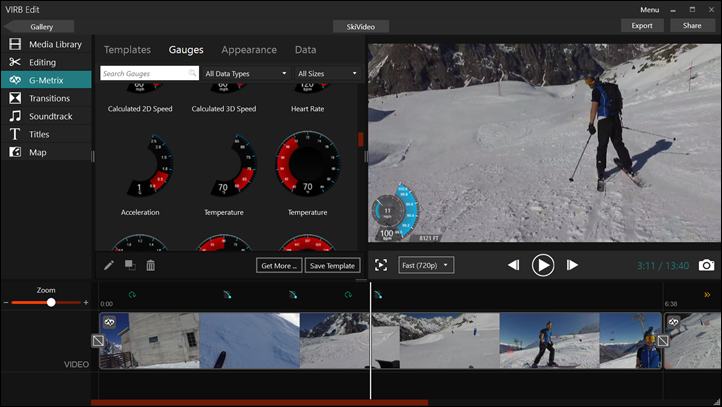Switch to the Templates tab
The height and width of the screenshot is (407, 722).
127,49
